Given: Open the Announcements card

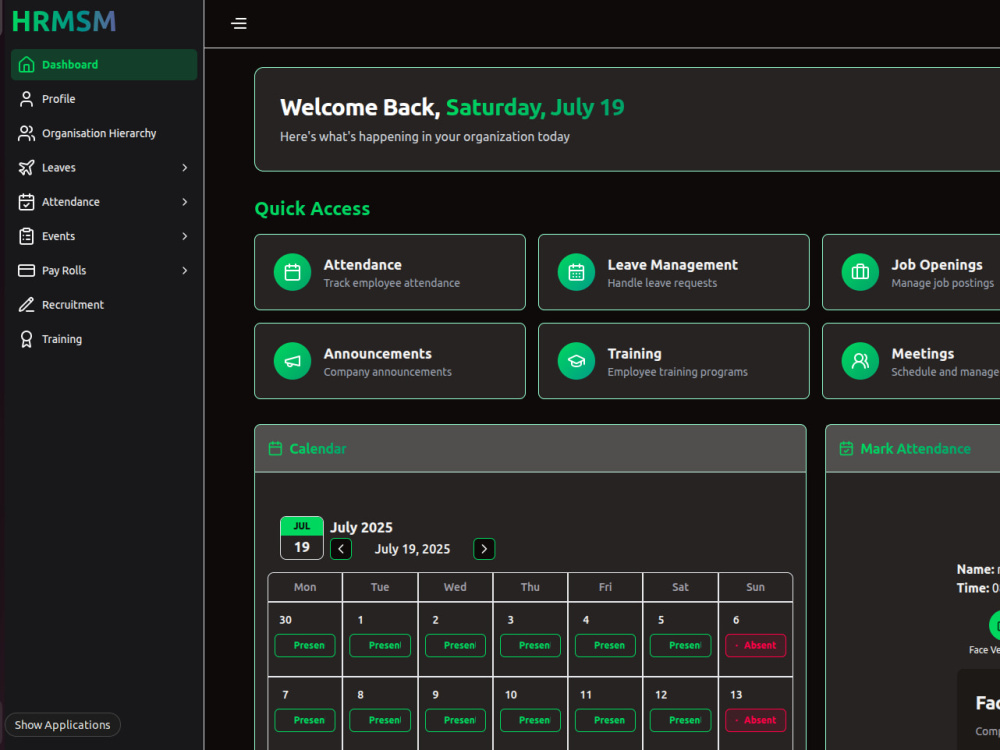Looking at the screenshot, I should tap(390, 361).
